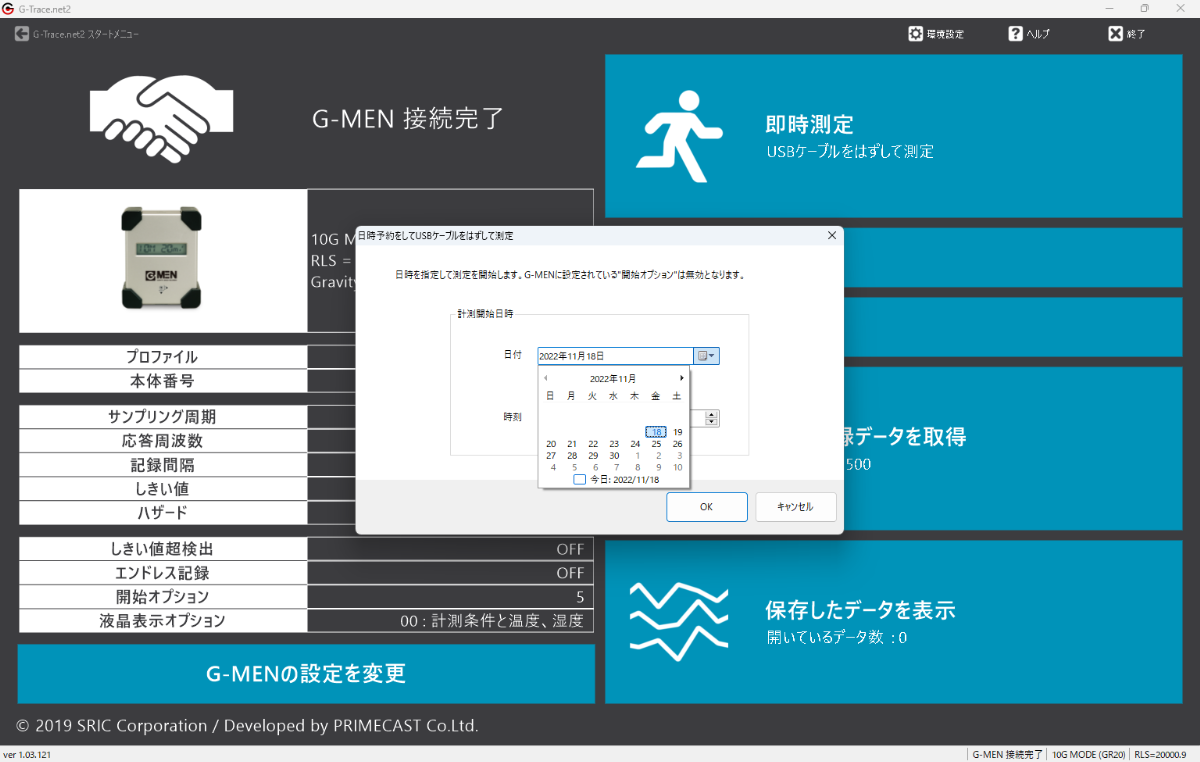Go to previous month in calendar
Screen dimensions: 1200x762
tap(545, 378)
